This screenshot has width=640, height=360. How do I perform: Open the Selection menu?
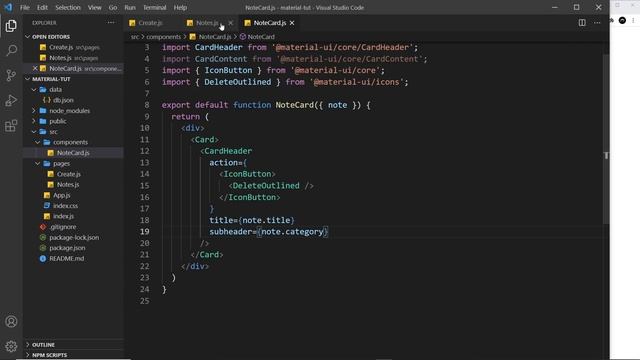coord(68,7)
